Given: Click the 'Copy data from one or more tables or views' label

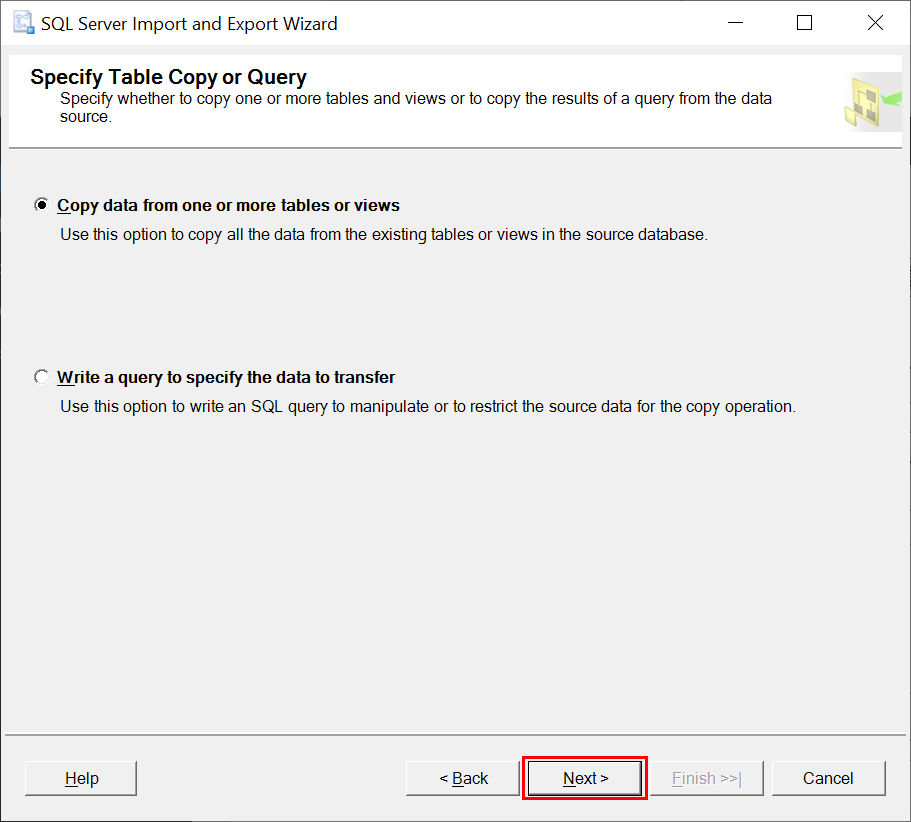Looking at the screenshot, I should (x=228, y=206).
